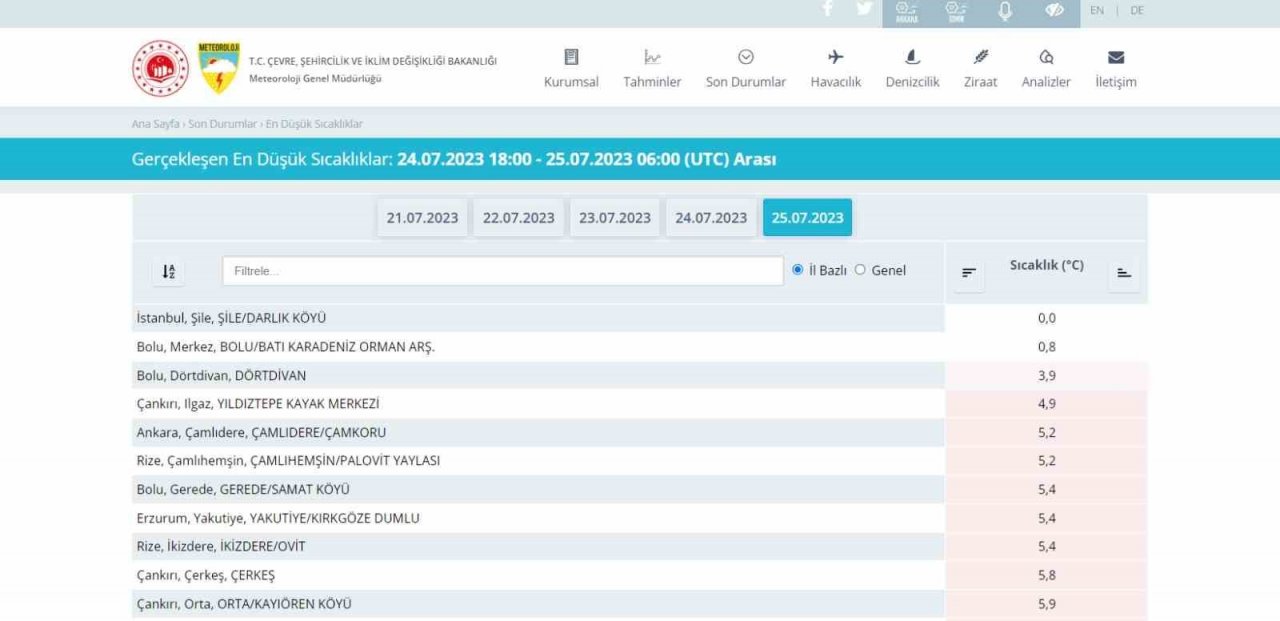Open the 21.07.2023 date tab
The height and width of the screenshot is (621, 1280).
coord(422,217)
